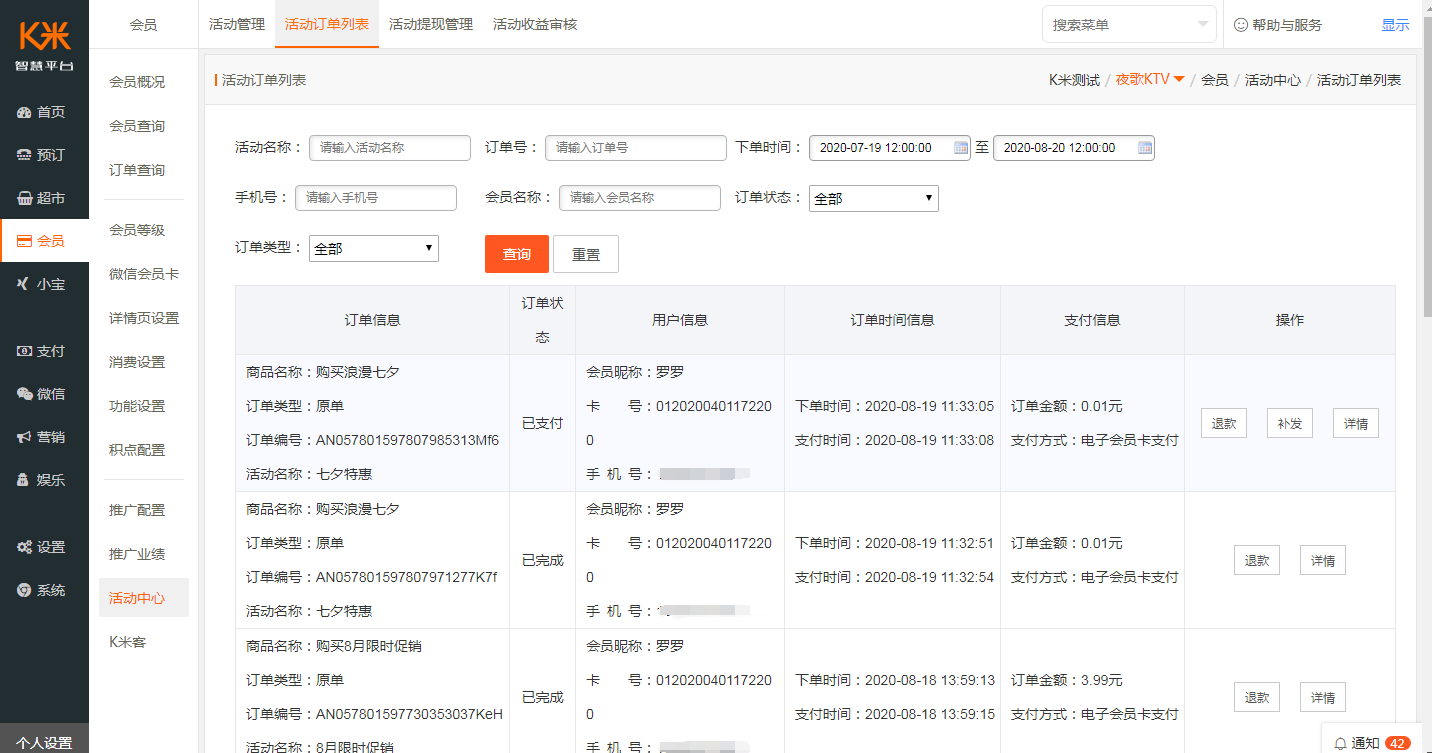Open 个人设置 at the sidebar bottom
The width and height of the screenshot is (1432, 753).
click(44, 742)
